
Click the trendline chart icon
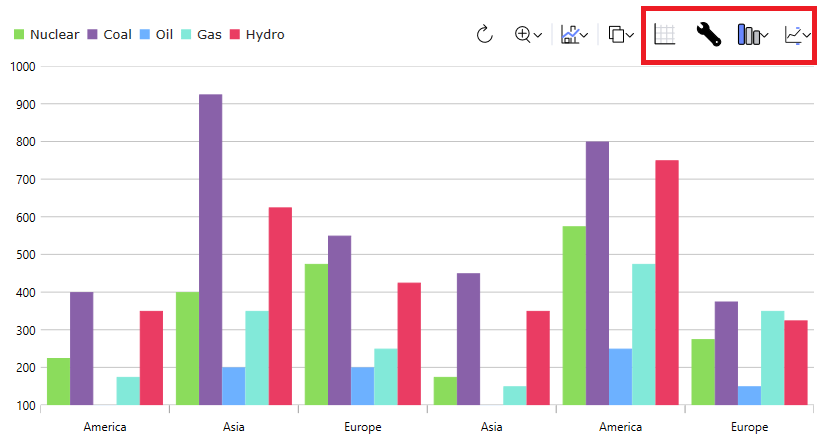click(x=793, y=35)
